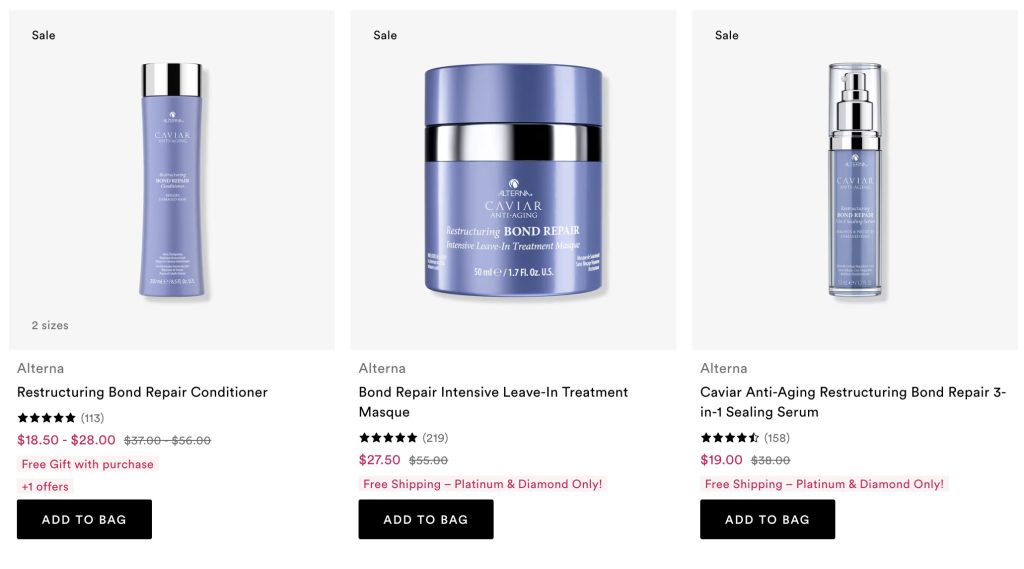This screenshot has width=1024, height=569.
Task: View the conditioner's five-star rating
Action: (46, 417)
